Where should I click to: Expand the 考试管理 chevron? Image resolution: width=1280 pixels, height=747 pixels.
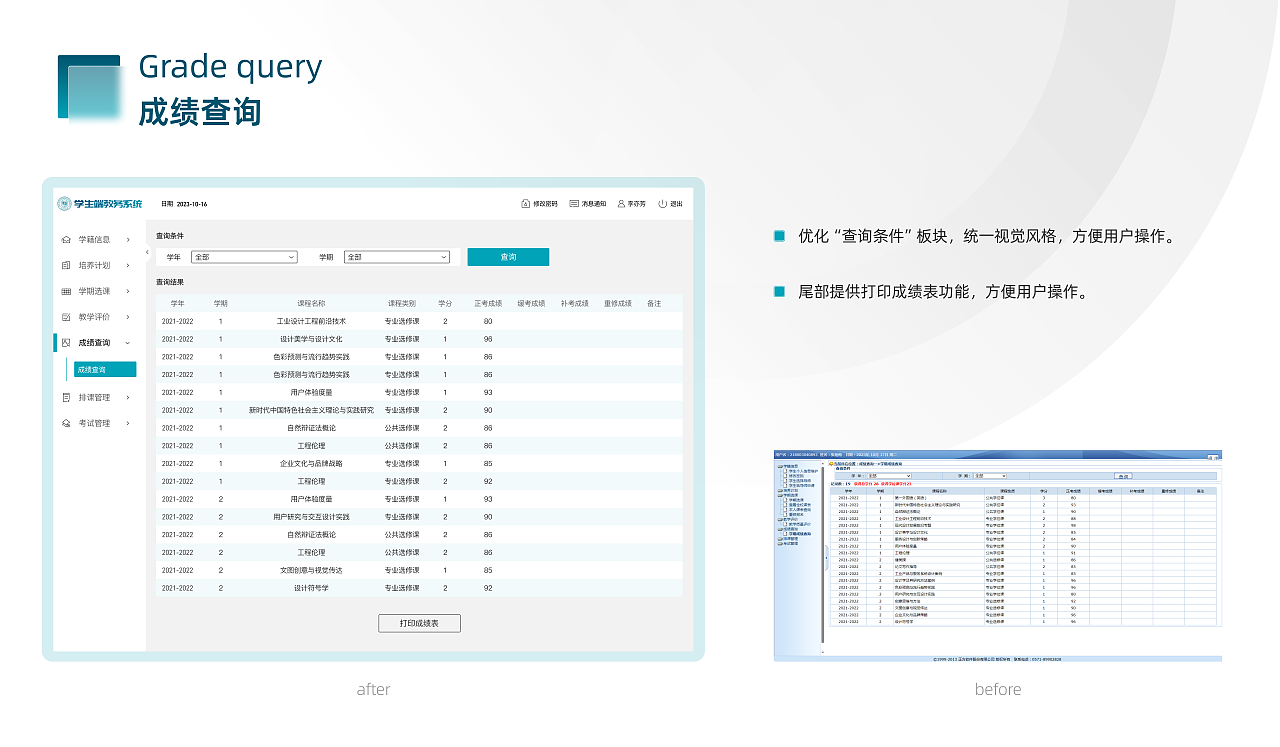(x=128, y=423)
